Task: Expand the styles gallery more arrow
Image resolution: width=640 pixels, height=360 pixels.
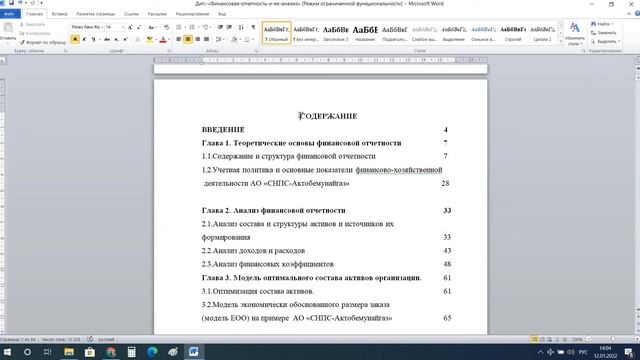Action: click(x=561, y=42)
